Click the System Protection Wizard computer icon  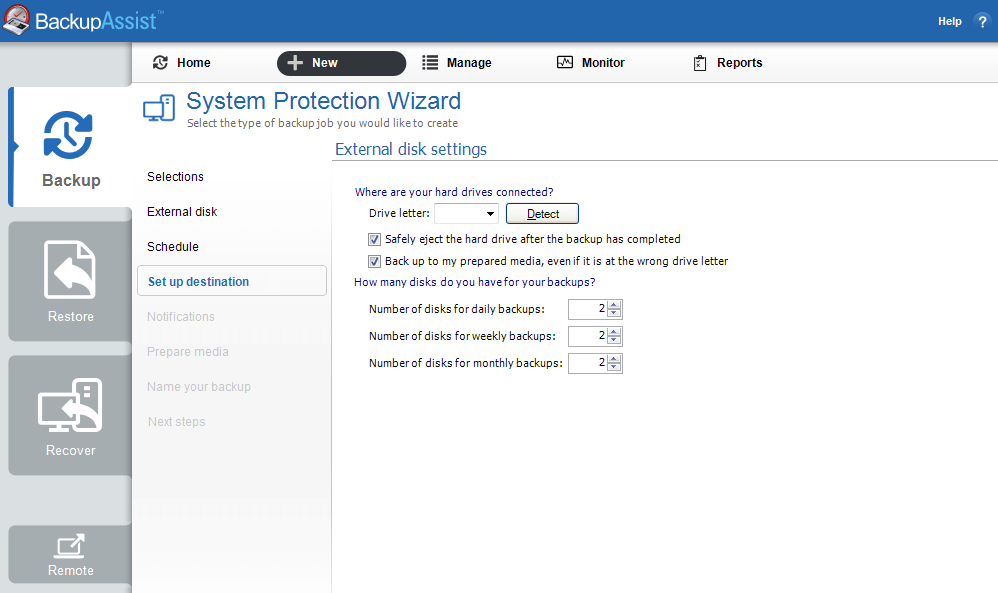click(159, 109)
